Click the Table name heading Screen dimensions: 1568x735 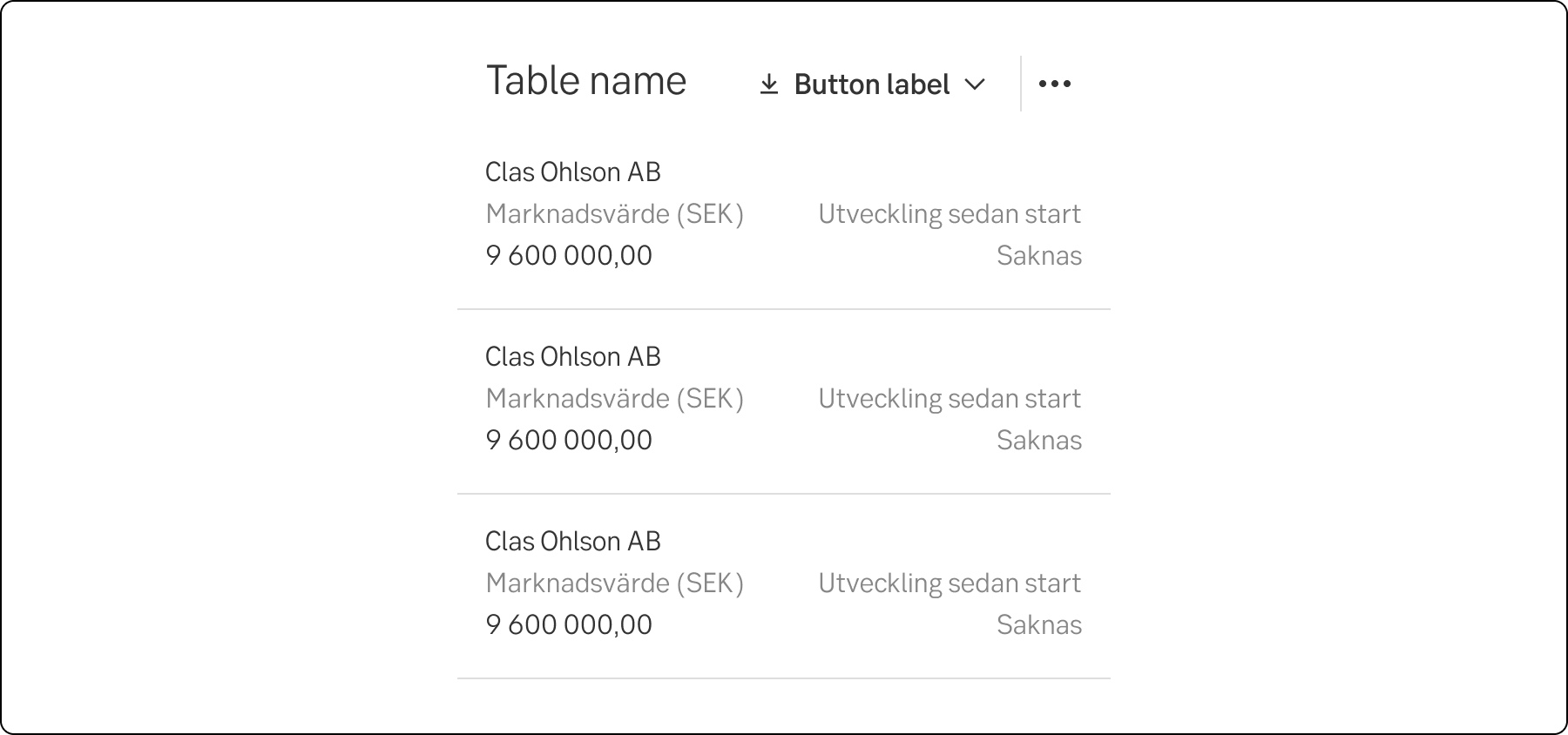(586, 80)
